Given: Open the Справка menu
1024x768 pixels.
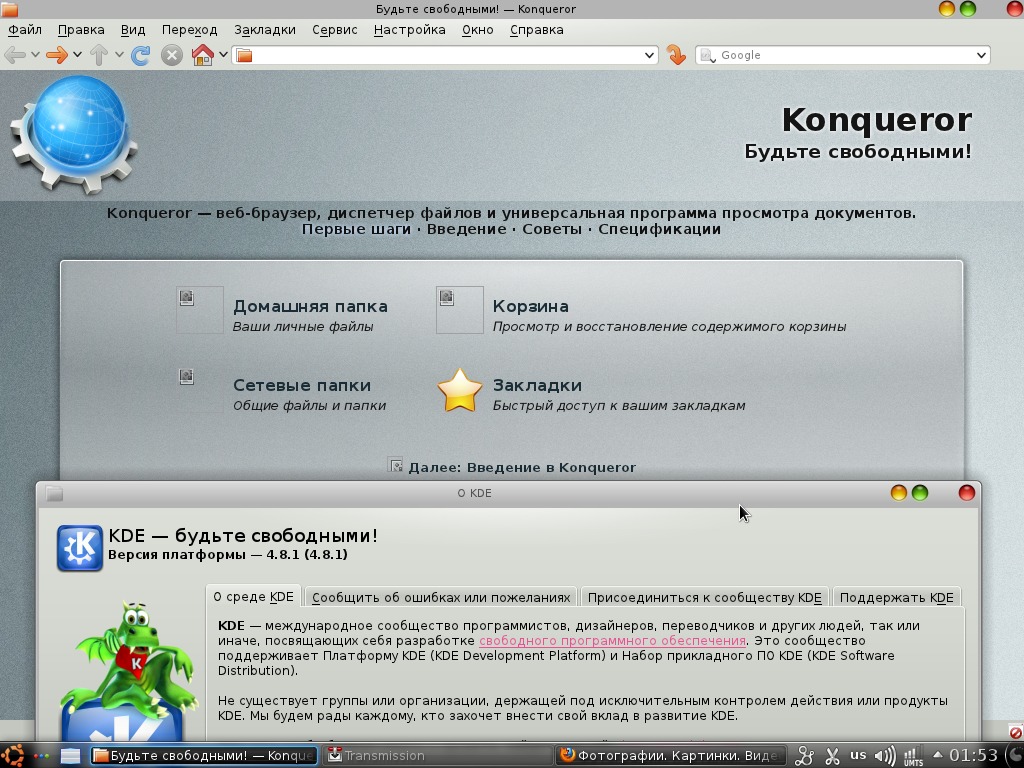Looking at the screenshot, I should tap(537, 30).
